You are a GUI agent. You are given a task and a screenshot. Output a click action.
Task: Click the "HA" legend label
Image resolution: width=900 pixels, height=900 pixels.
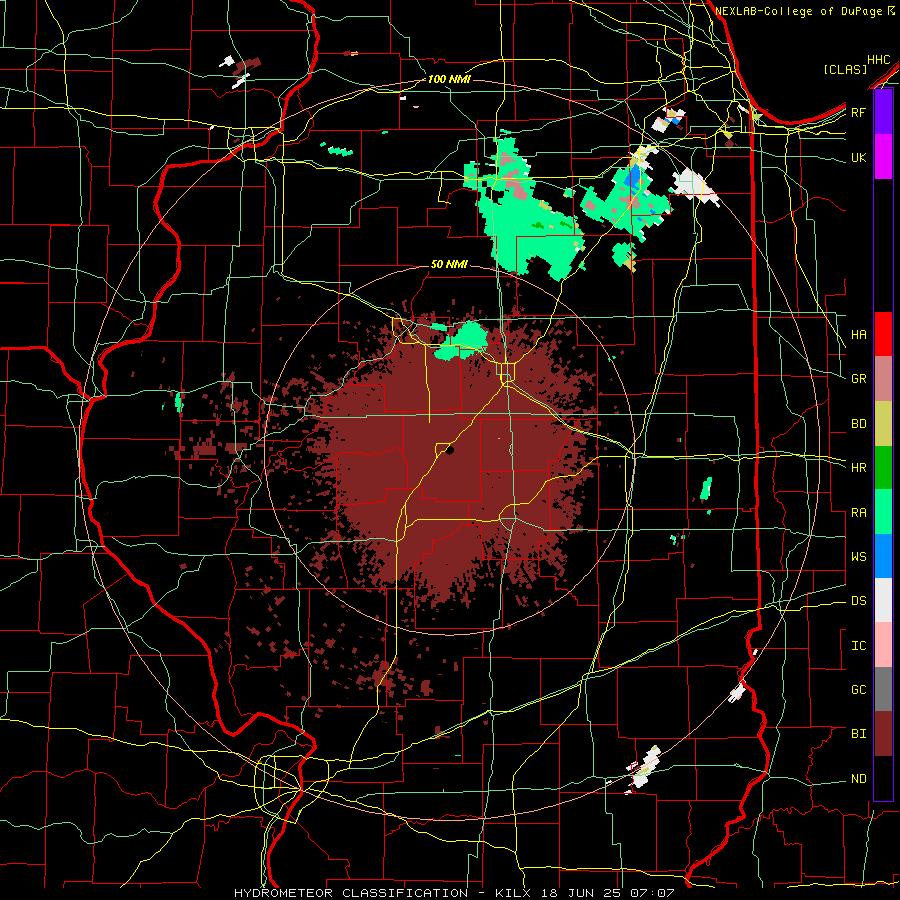859,335
